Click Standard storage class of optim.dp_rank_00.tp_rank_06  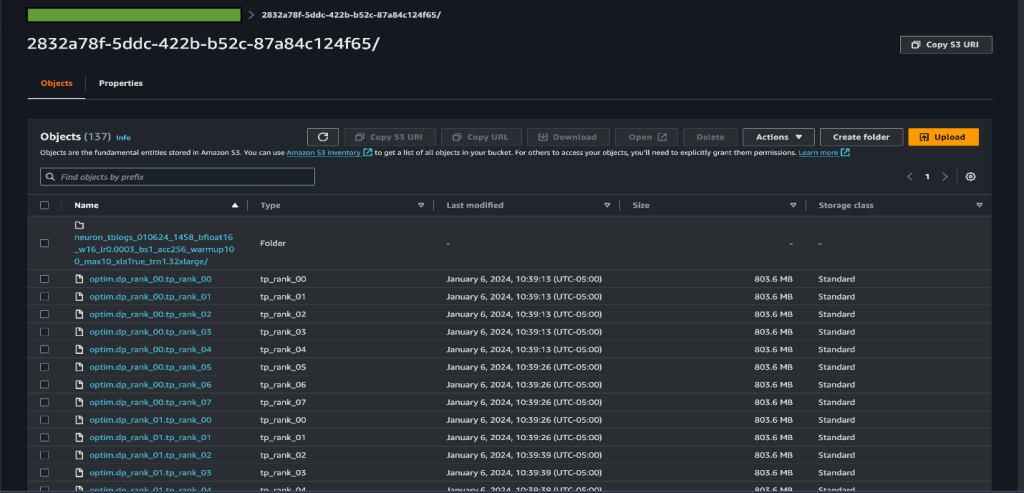click(x=837, y=385)
